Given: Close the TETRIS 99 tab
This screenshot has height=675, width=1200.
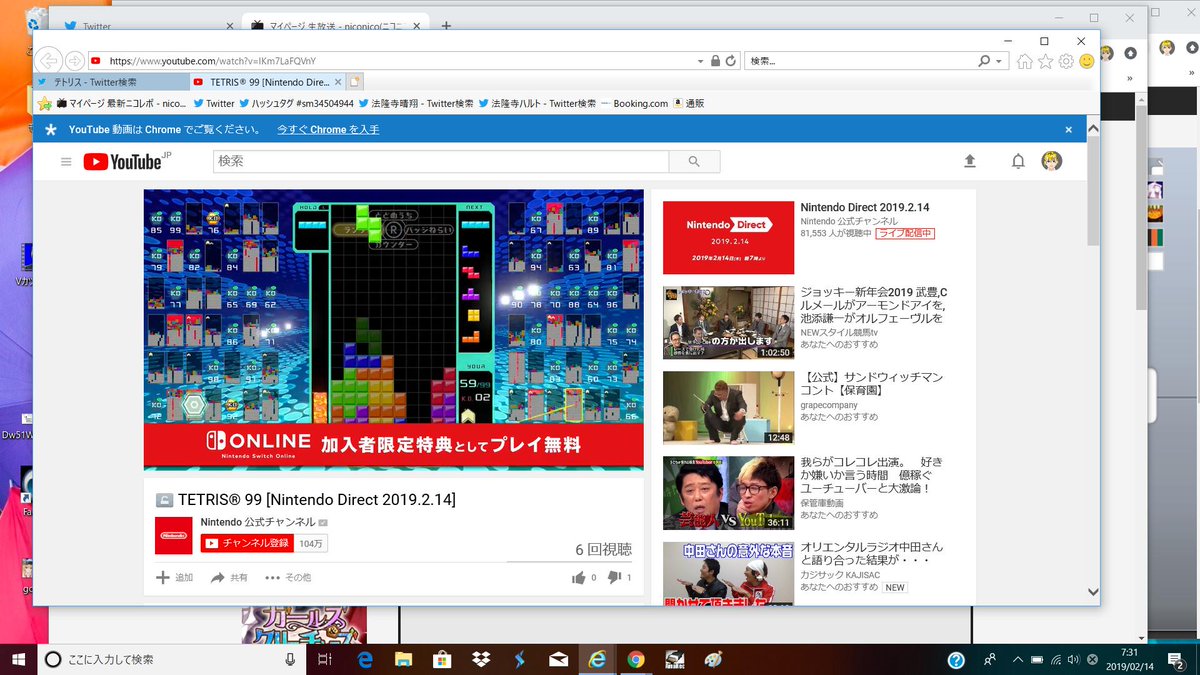Looking at the screenshot, I should 337,82.
